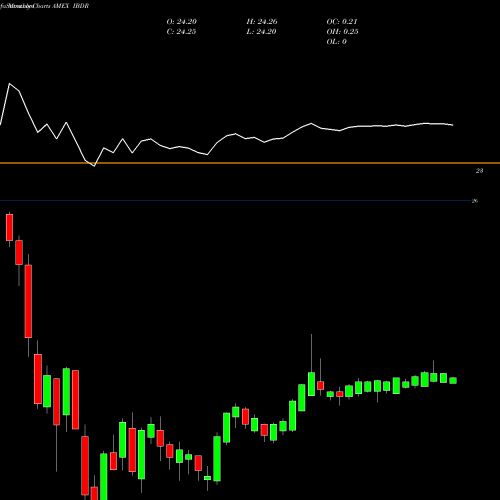
Task: Click the open price 'O: 24.20'
Action: pos(182,22)
